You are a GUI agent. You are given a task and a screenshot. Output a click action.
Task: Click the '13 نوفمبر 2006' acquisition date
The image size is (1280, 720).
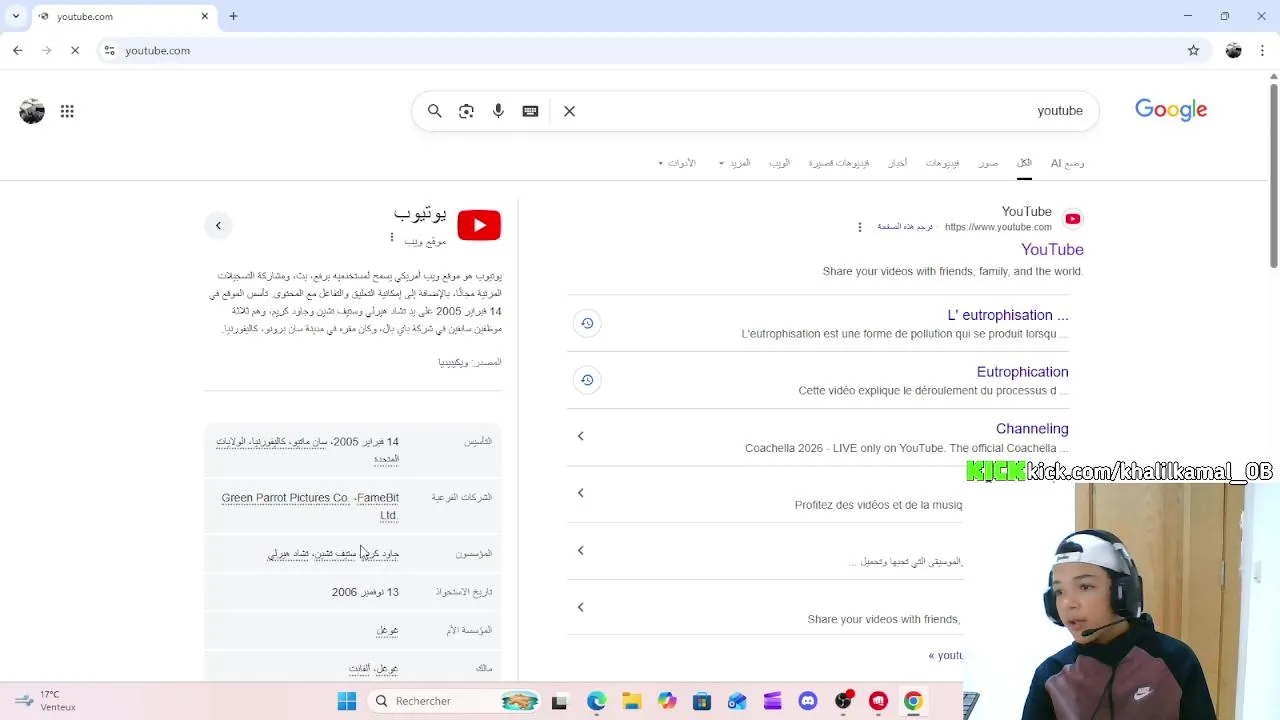point(365,592)
